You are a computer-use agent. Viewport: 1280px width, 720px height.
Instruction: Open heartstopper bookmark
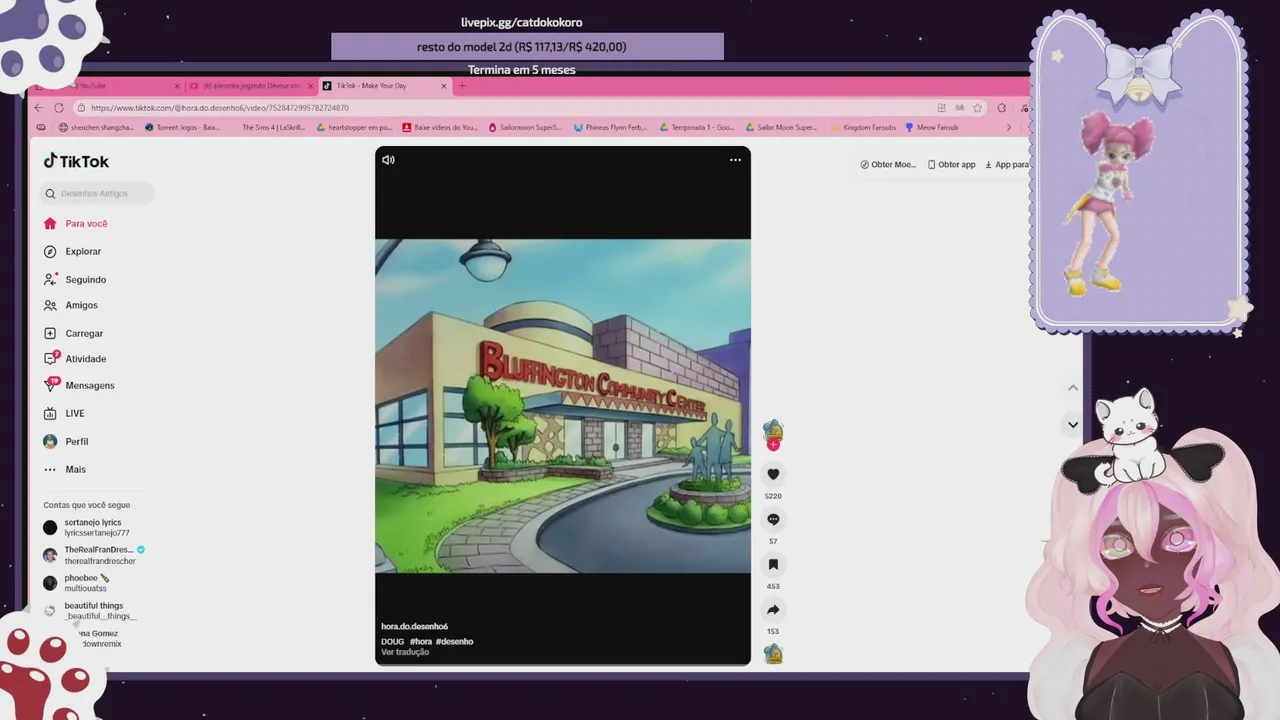(354, 128)
